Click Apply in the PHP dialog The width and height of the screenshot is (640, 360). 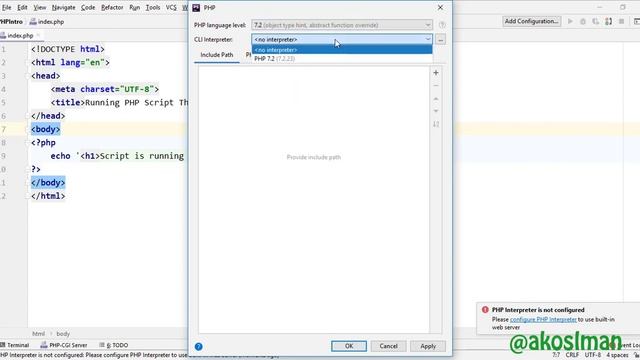pyautogui.click(x=428, y=346)
